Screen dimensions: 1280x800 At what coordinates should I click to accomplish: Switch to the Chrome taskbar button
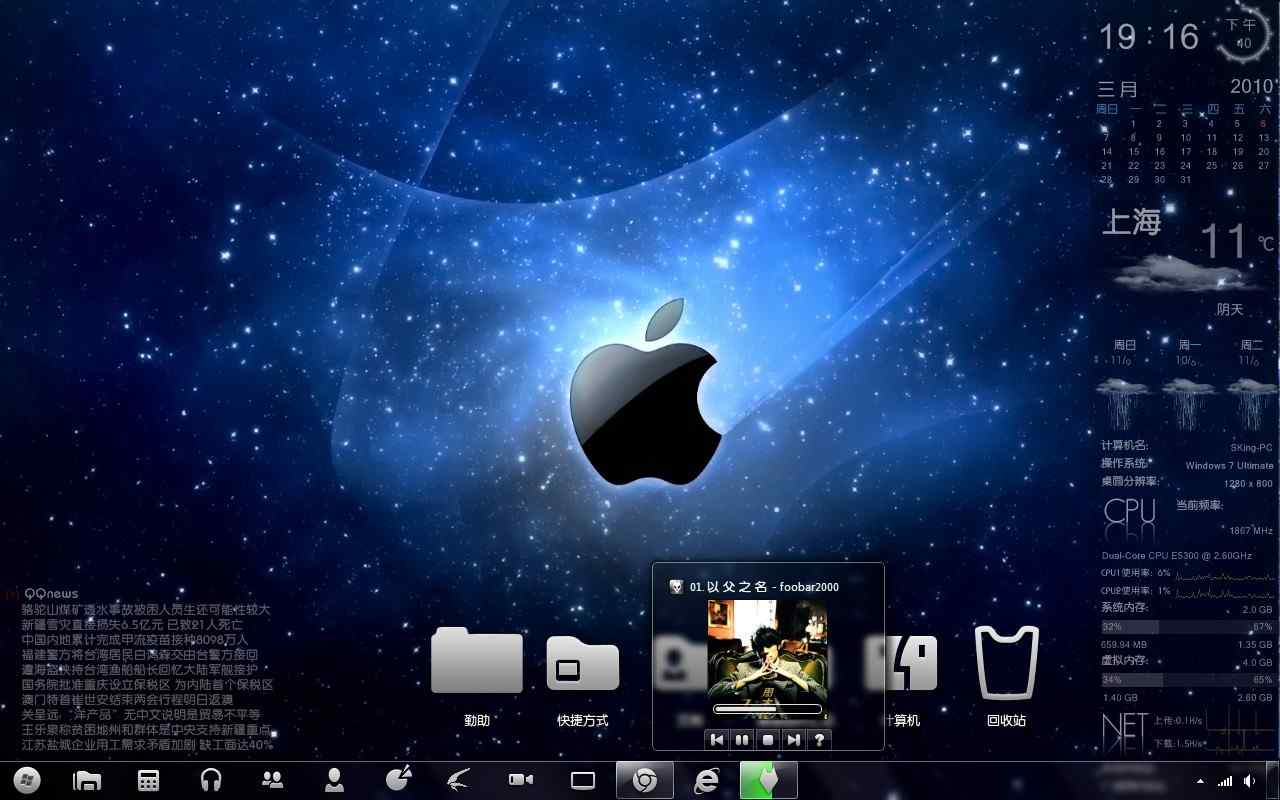644,780
